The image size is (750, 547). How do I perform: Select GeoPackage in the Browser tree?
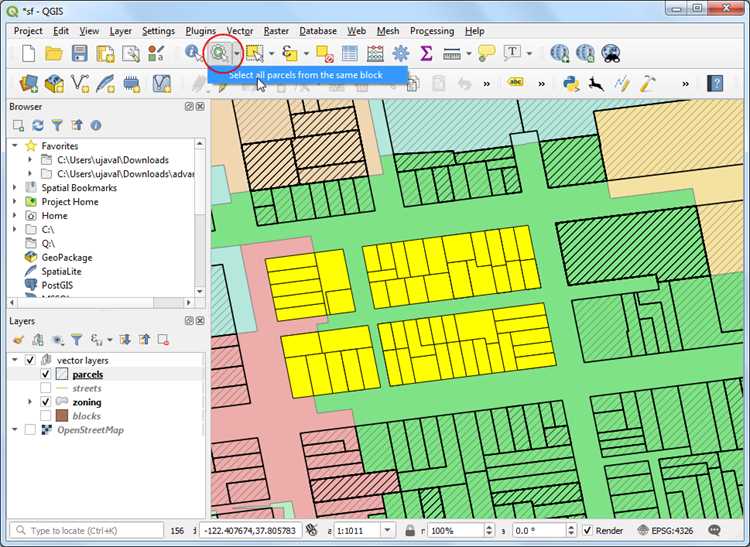click(66, 257)
